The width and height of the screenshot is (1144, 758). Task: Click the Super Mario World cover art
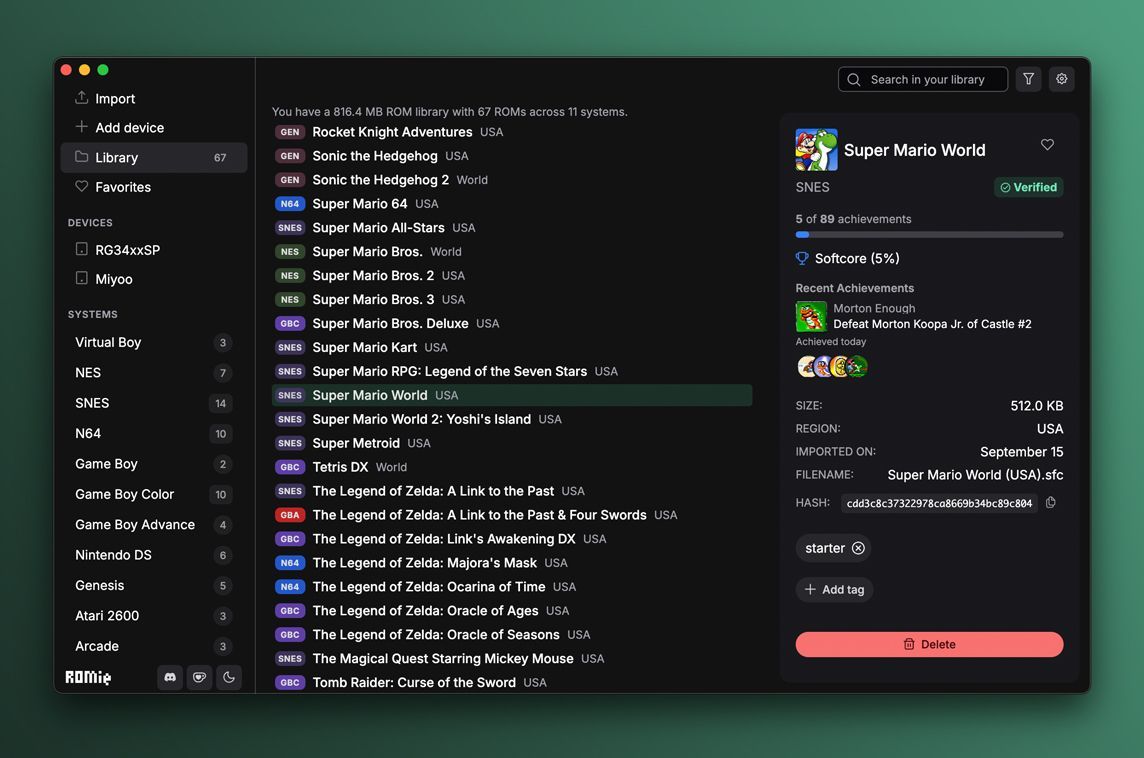tap(816, 150)
